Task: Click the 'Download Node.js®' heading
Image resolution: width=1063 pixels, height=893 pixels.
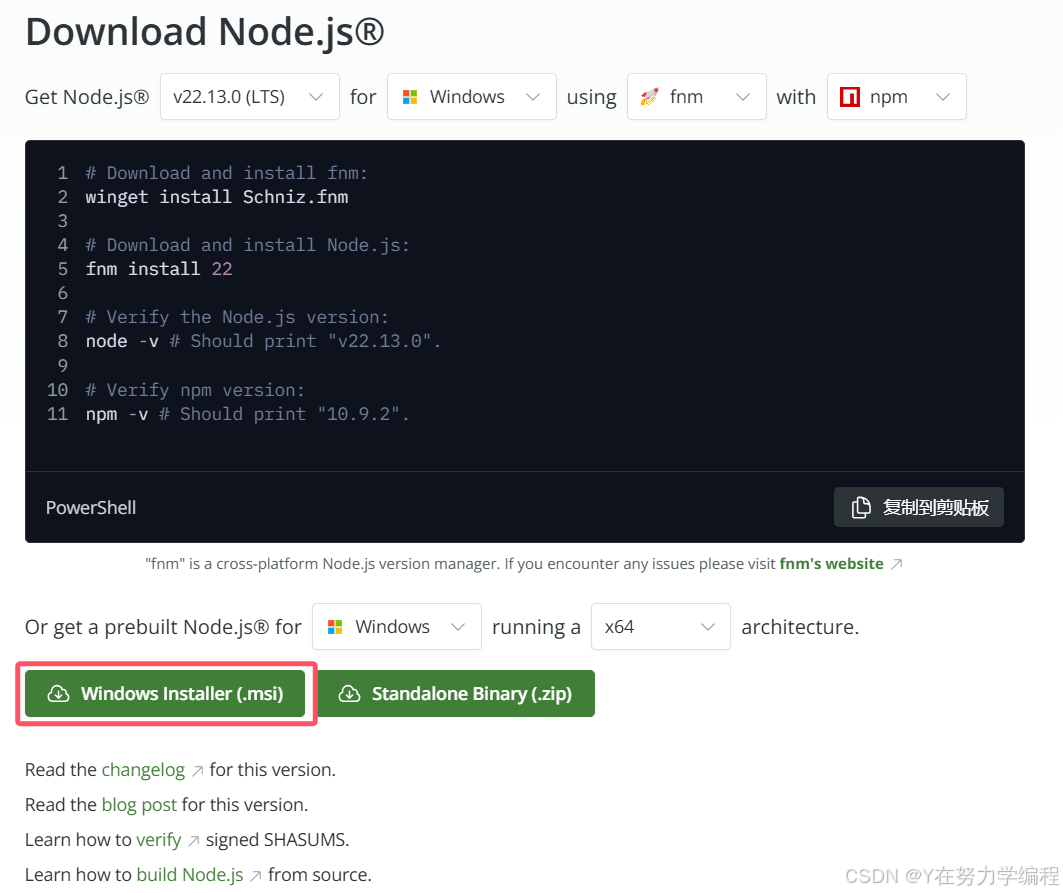Action: (x=205, y=32)
